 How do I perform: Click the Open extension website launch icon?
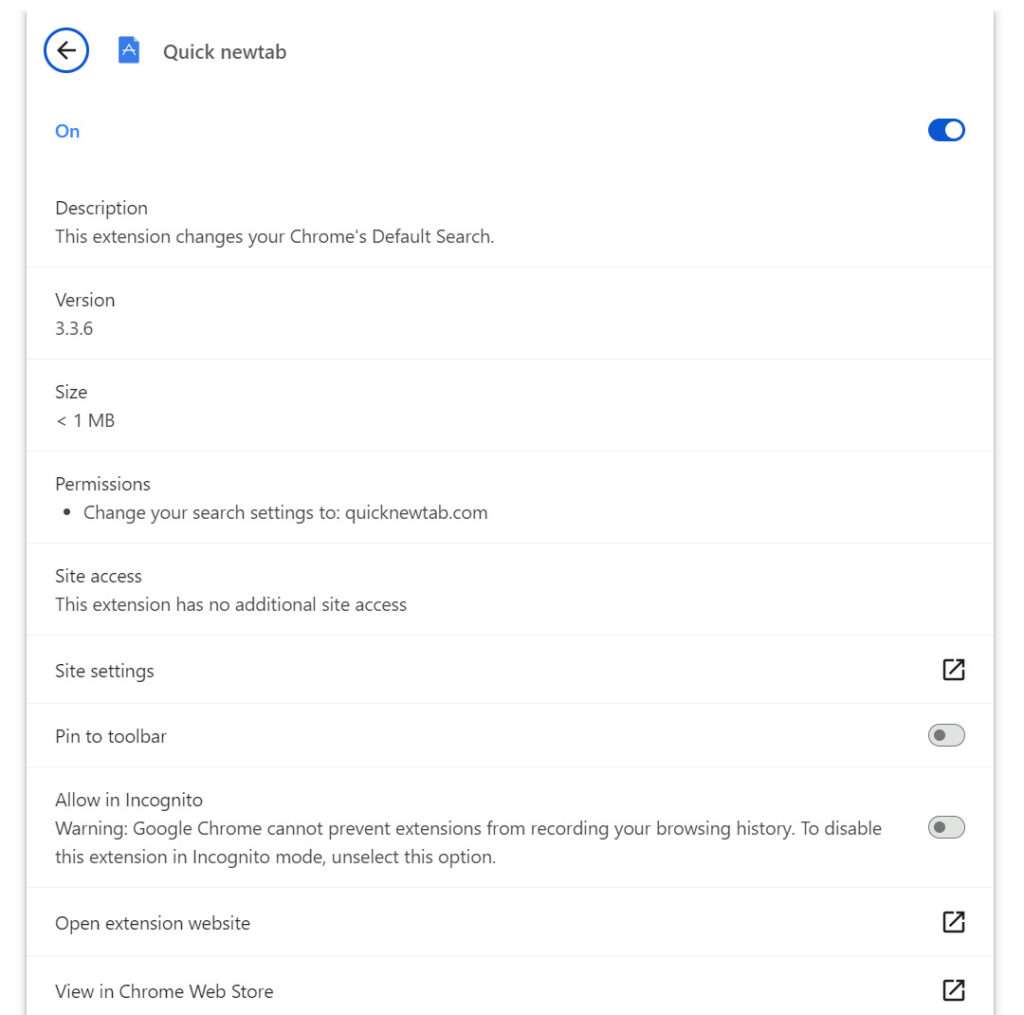[953, 922]
